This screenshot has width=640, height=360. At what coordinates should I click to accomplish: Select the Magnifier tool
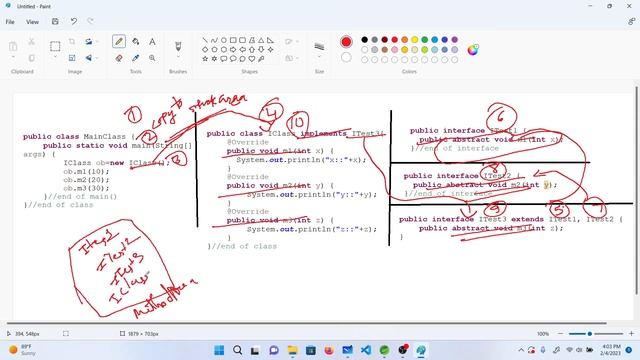[152, 58]
